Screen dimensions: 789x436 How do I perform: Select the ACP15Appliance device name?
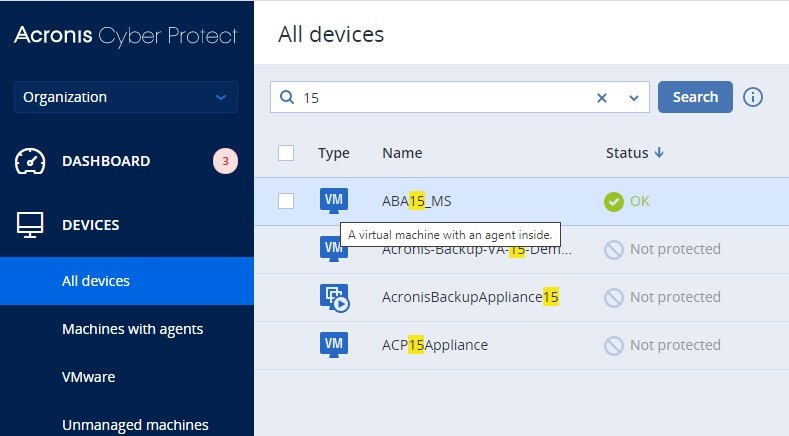[435, 345]
